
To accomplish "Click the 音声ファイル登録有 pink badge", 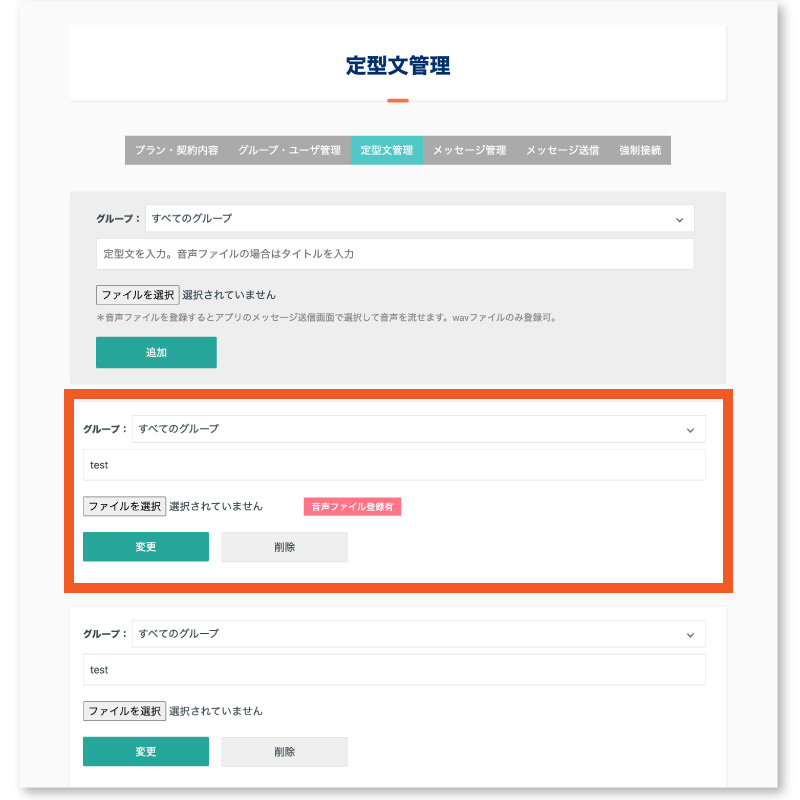I will (352, 506).
